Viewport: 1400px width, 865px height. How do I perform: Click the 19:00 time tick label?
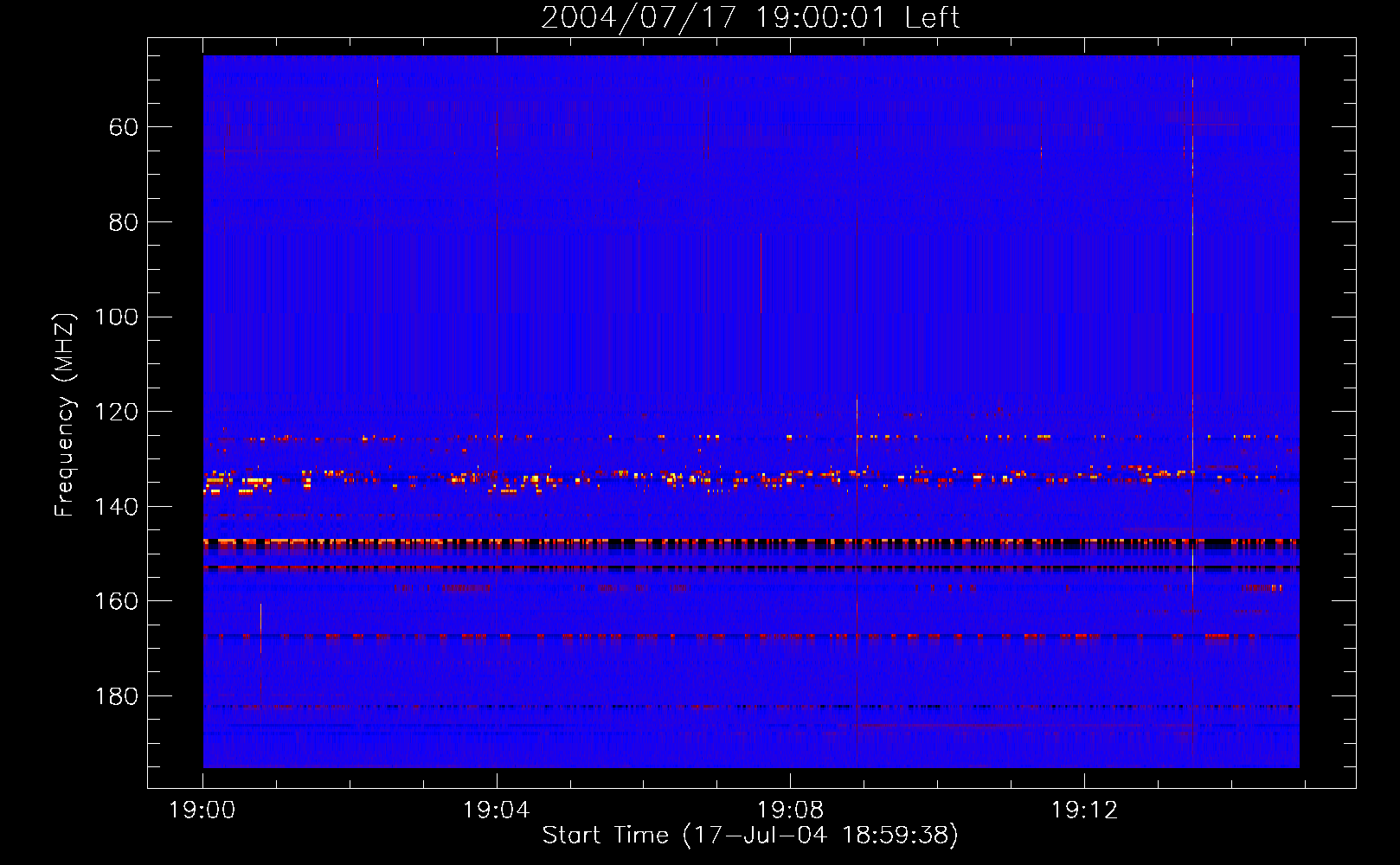(x=202, y=811)
